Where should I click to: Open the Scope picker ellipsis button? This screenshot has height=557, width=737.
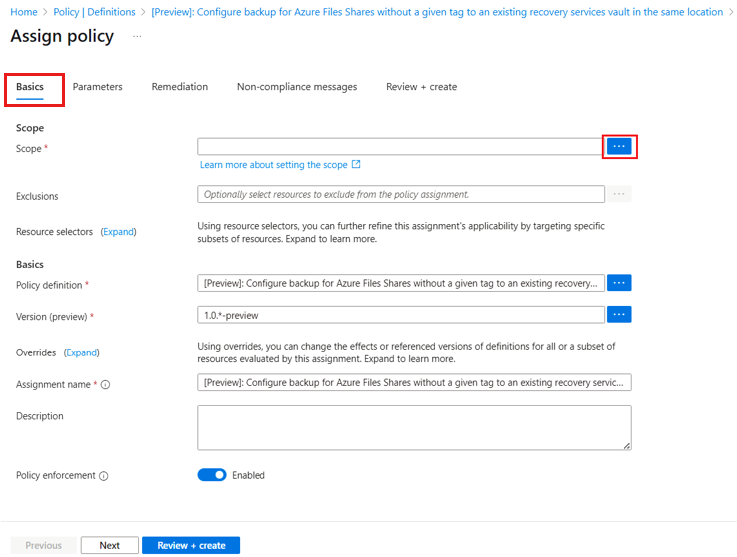[x=619, y=147]
